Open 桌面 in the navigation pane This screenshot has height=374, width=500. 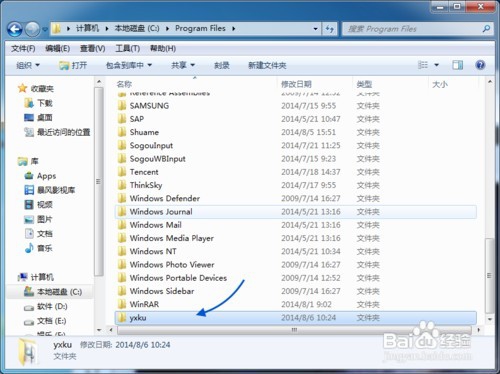click(x=38, y=118)
